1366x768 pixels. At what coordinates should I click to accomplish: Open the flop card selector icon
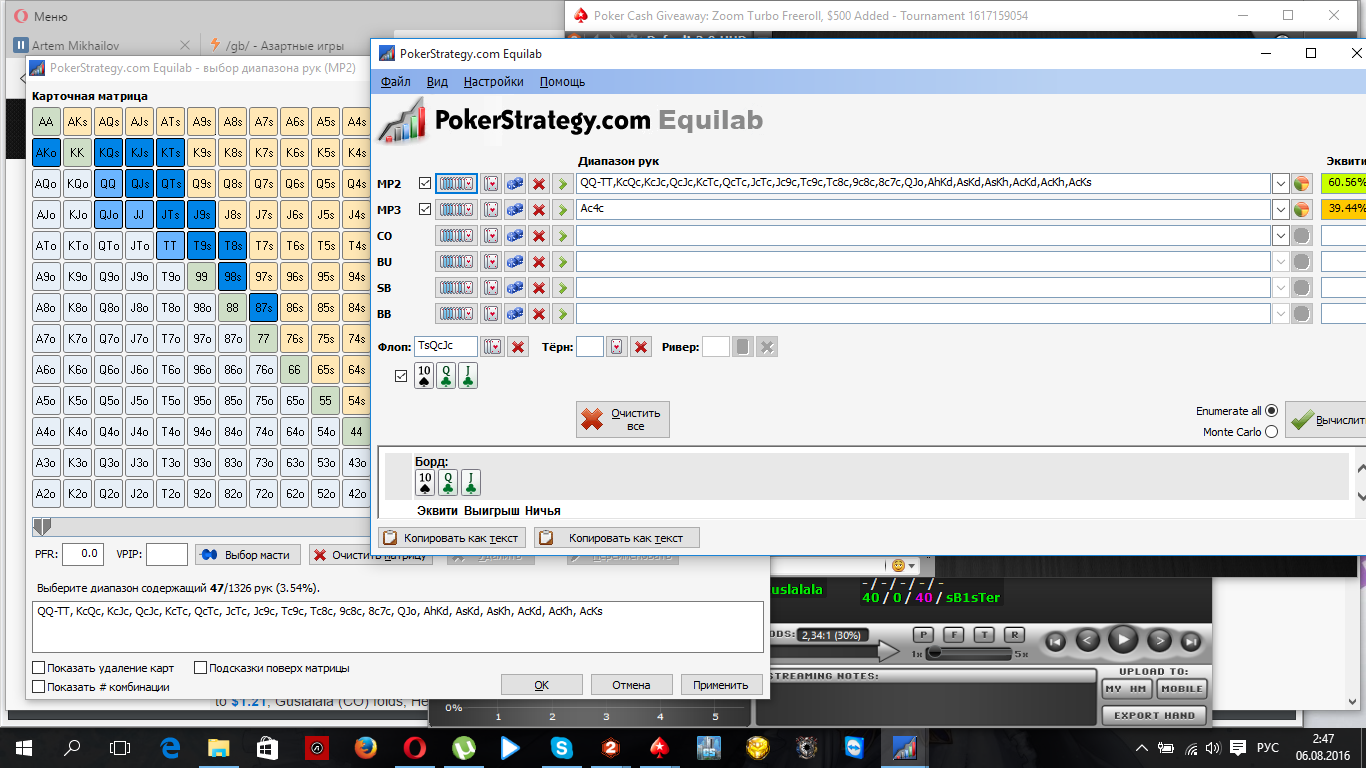click(492, 347)
